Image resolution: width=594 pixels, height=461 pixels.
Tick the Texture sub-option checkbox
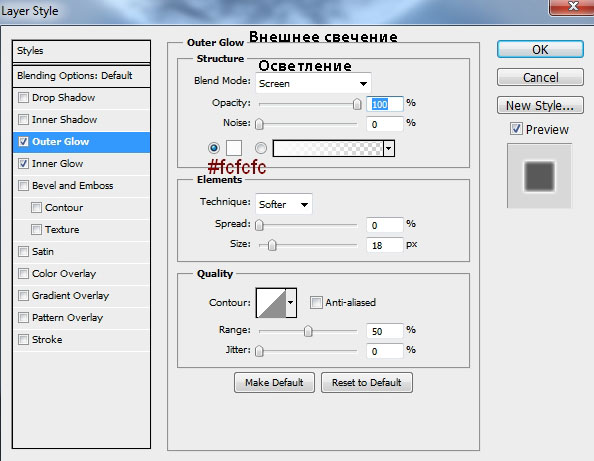click(36, 230)
